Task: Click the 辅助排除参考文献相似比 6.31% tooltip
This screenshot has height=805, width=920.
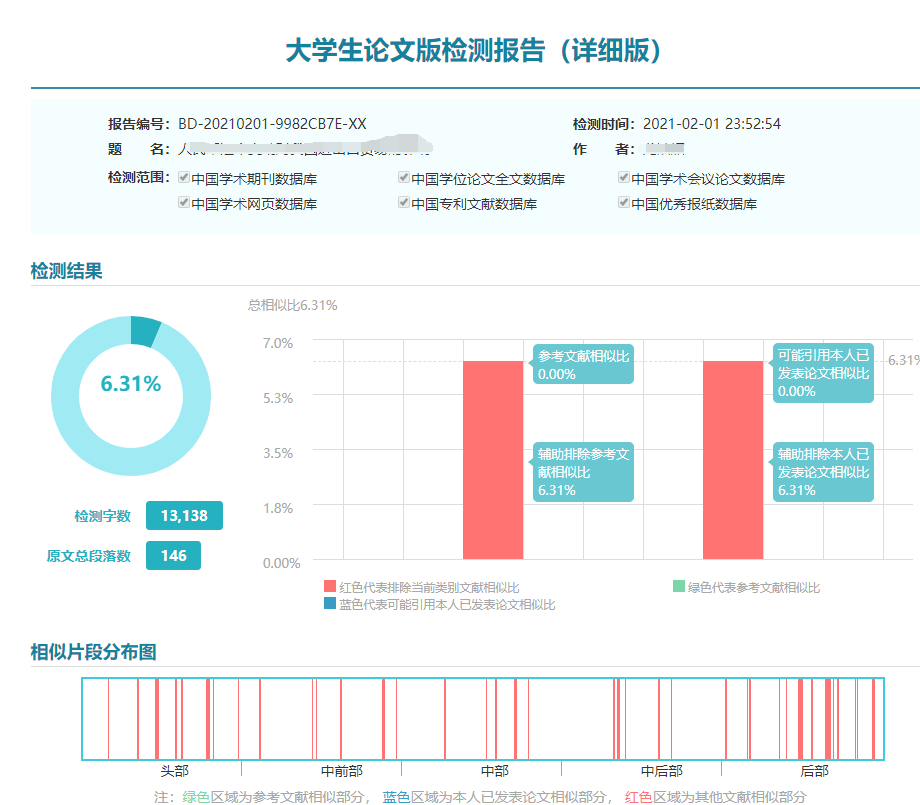Action: pos(583,472)
